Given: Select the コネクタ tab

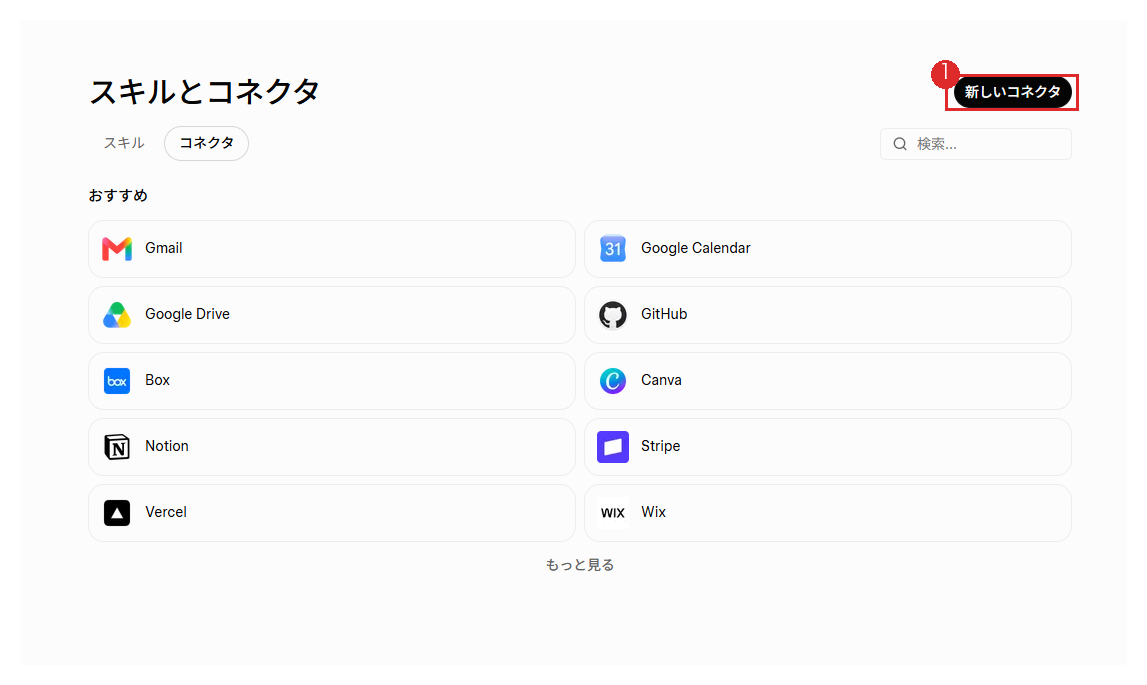Looking at the screenshot, I should pos(206,143).
